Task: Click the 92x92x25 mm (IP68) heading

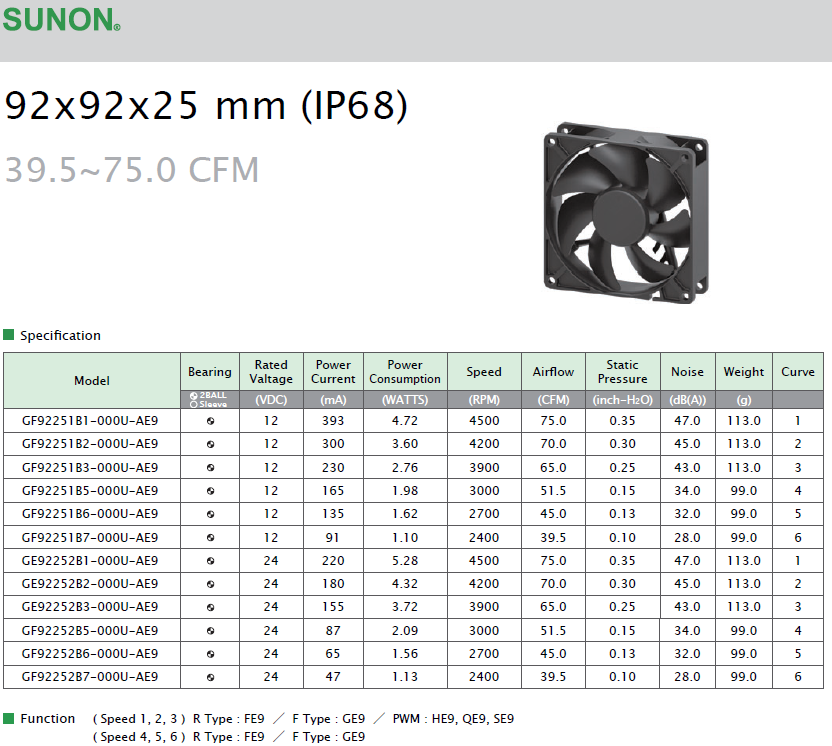Action: 206,106
